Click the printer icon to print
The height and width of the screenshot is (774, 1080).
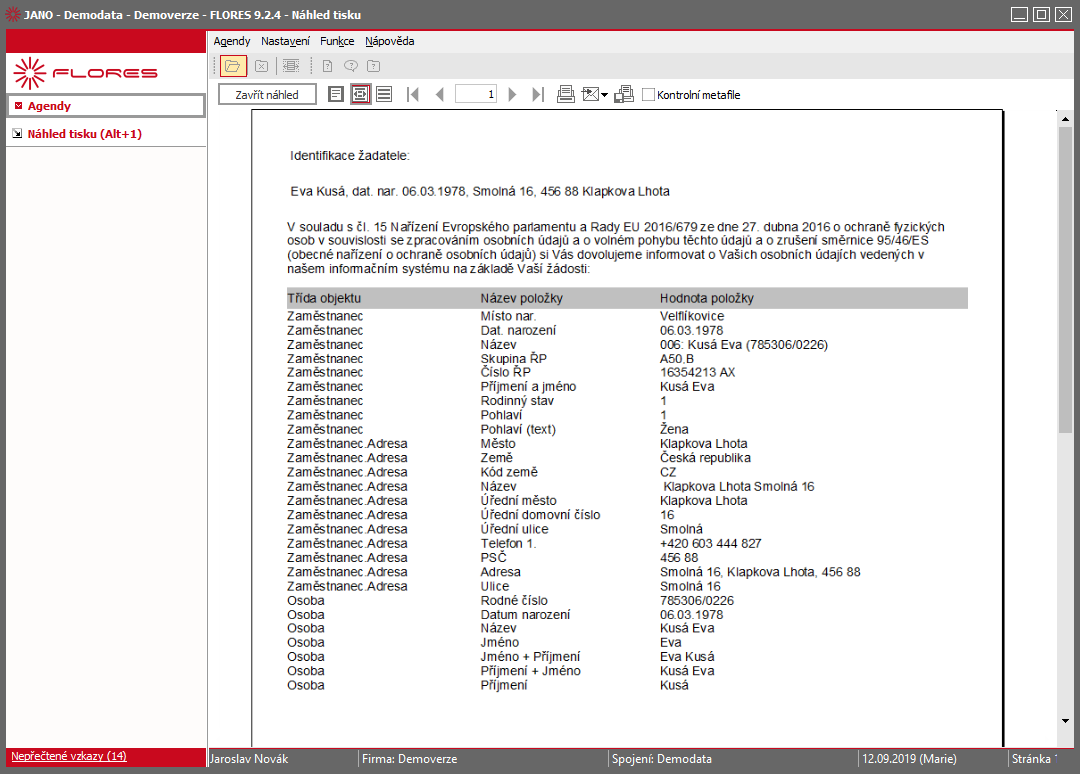[x=565, y=94]
